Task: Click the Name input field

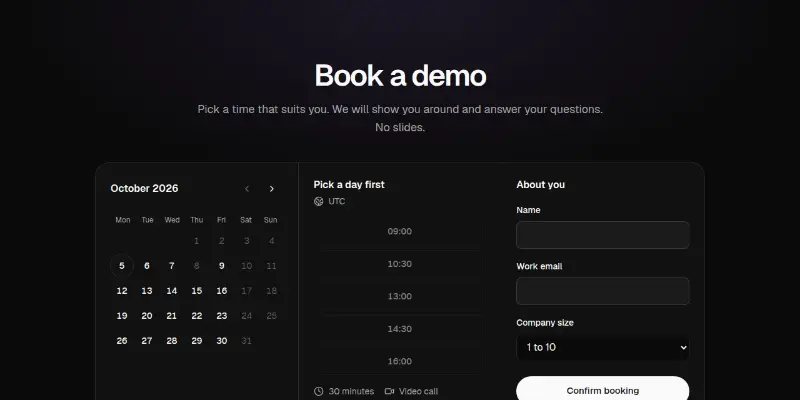Action: point(603,235)
